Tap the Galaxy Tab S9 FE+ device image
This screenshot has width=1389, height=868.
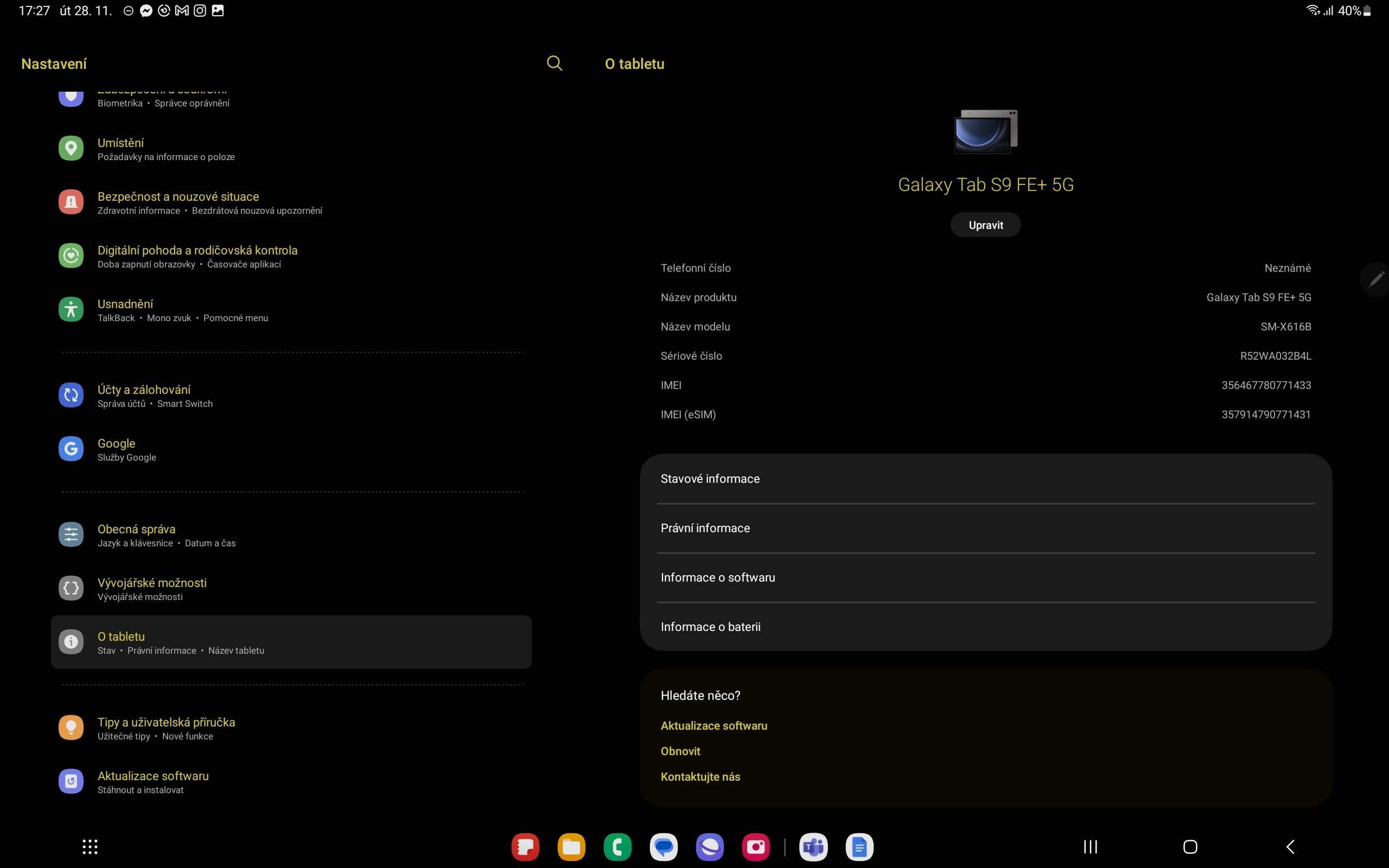tap(985, 131)
